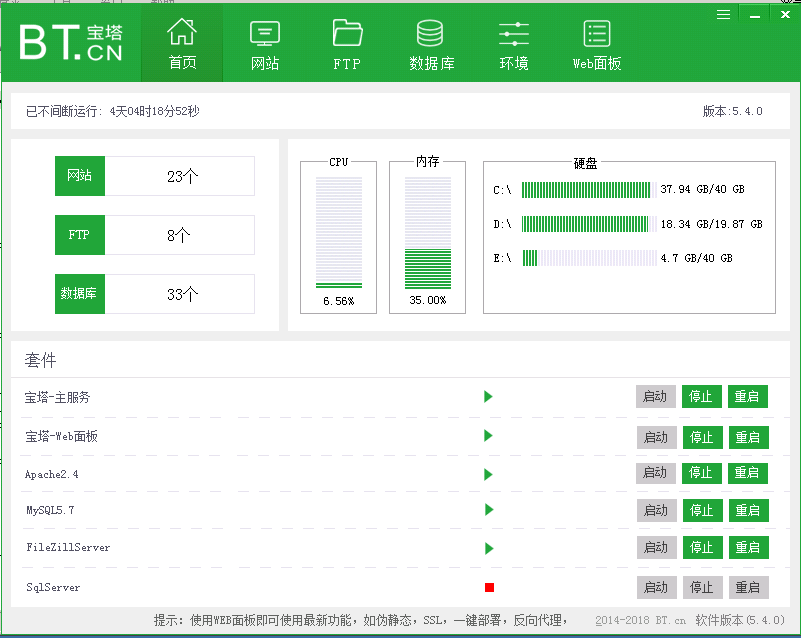Click the 23个 website count
This screenshot has width=801, height=638.
[182, 176]
